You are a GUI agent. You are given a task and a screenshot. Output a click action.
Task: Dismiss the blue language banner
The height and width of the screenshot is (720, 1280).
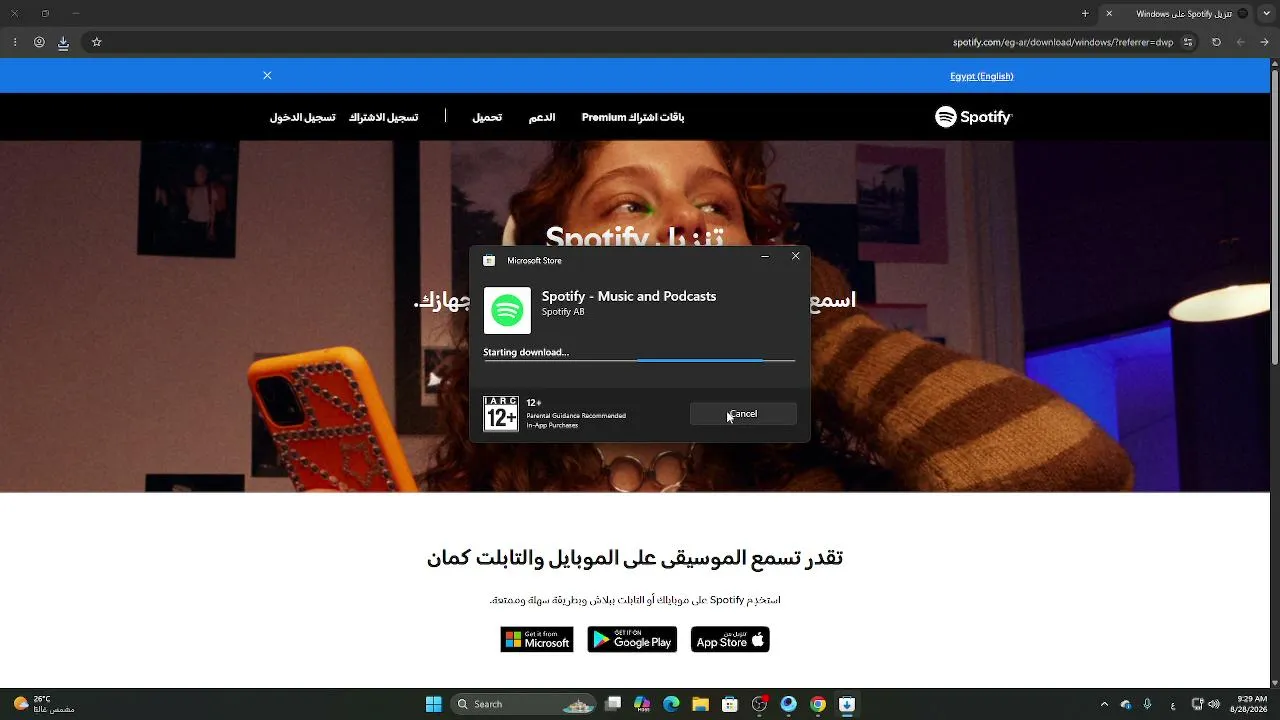point(267,76)
